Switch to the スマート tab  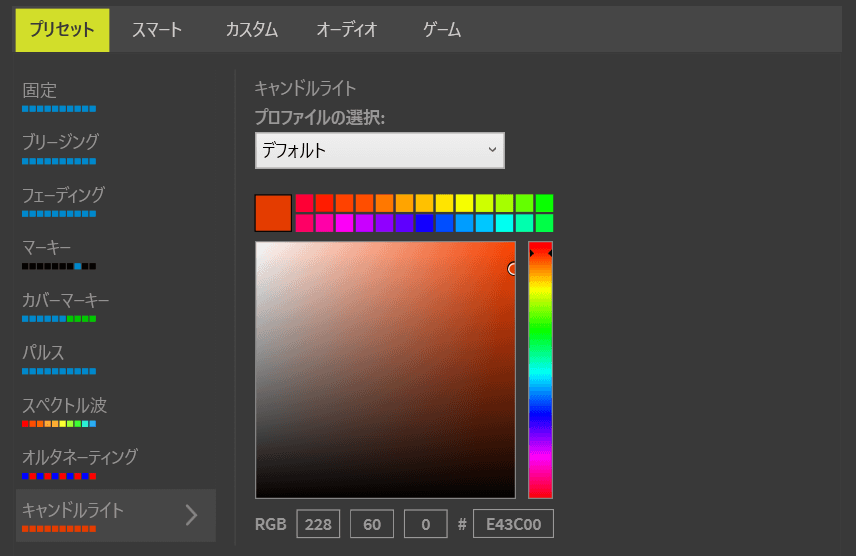coord(157,29)
